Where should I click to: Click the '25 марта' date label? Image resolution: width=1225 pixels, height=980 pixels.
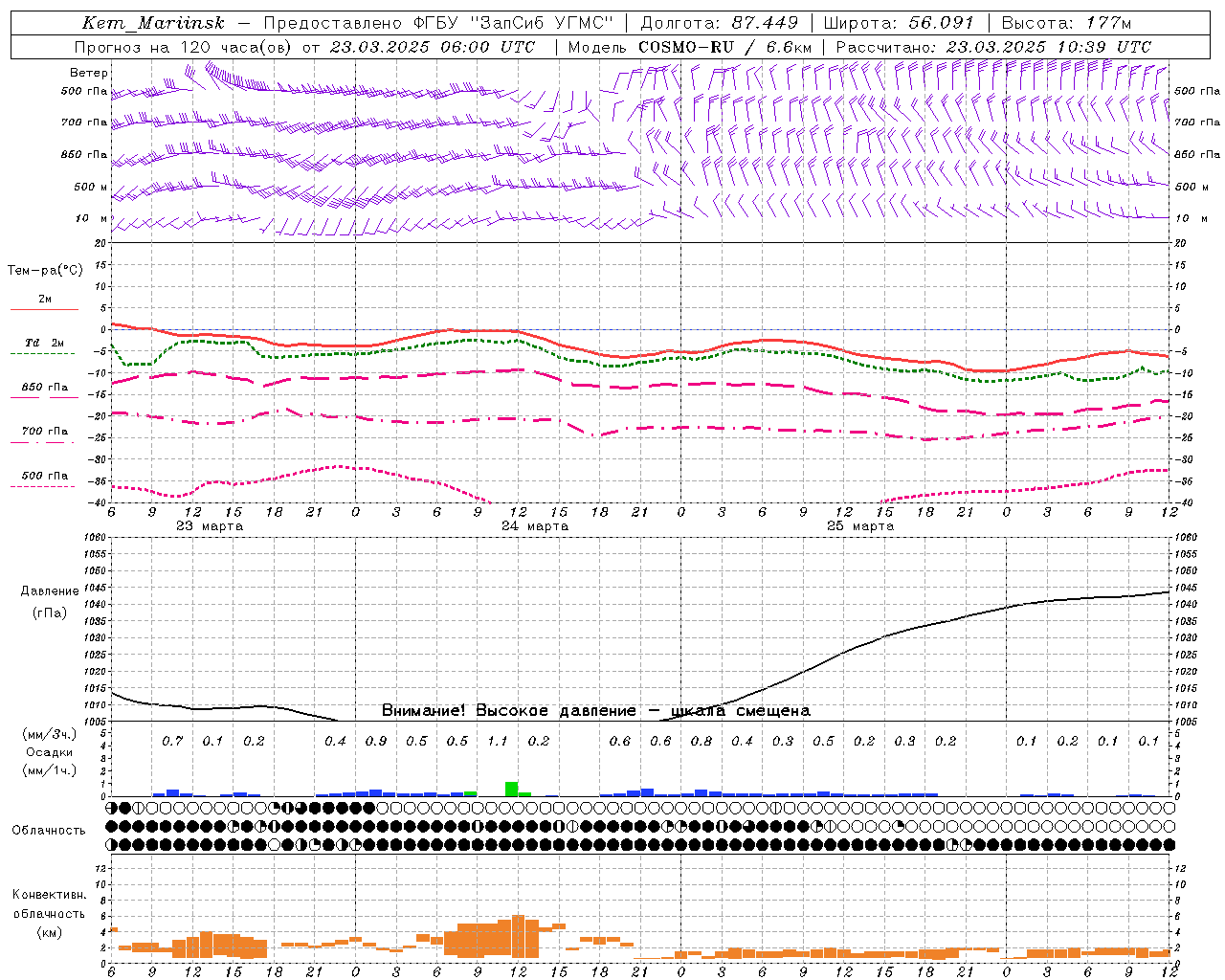[x=860, y=526]
